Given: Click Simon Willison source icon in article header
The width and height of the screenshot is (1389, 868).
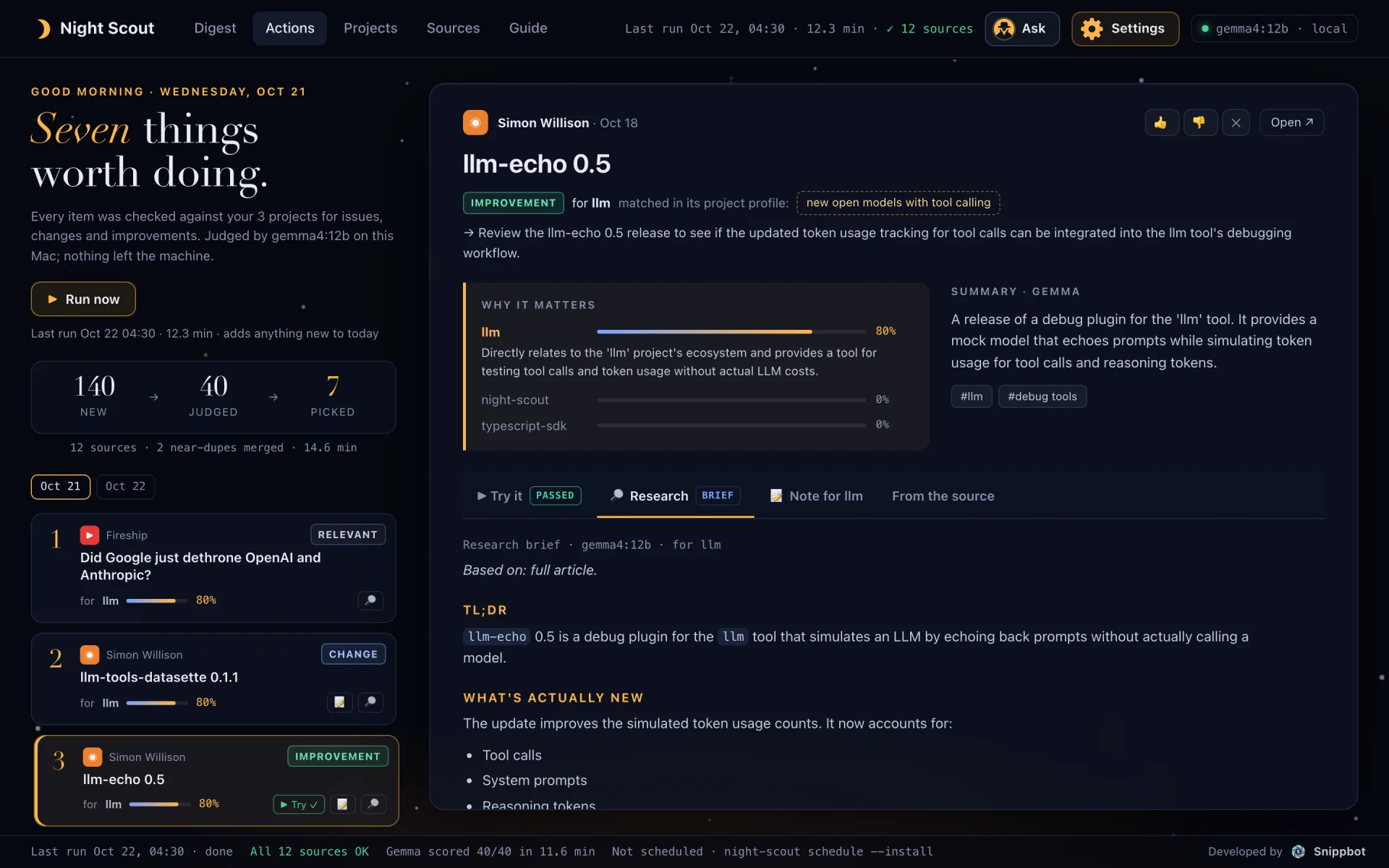Looking at the screenshot, I should (475, 123).
